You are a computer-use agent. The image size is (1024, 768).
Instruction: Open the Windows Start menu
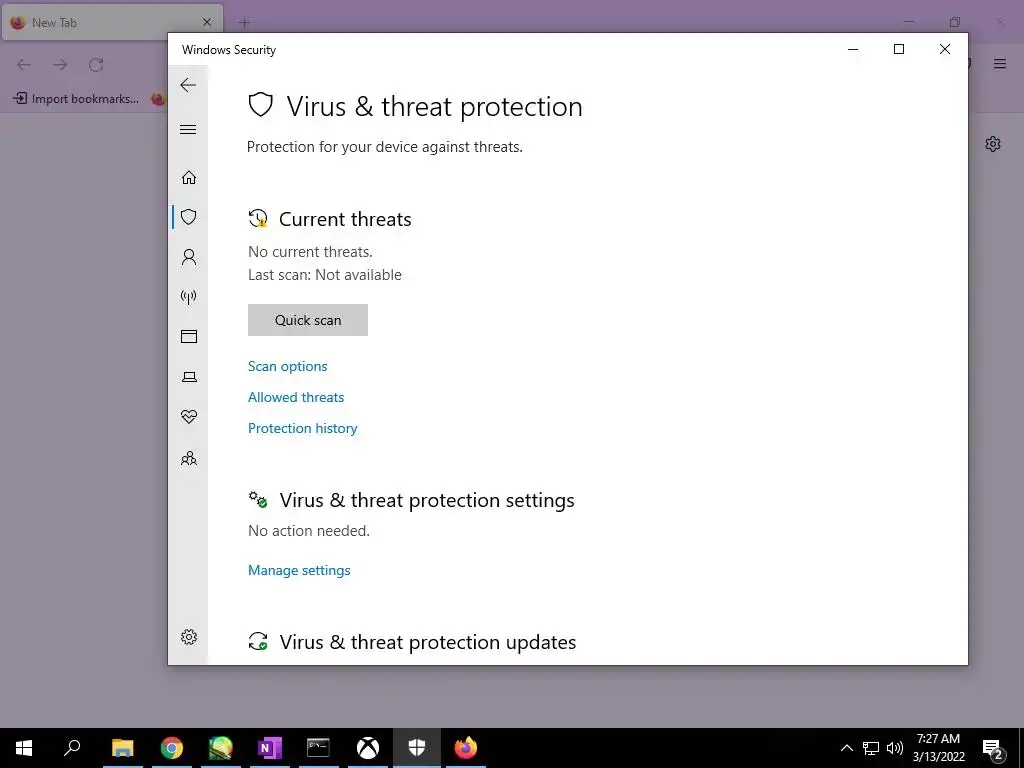[x=24, y=748]
